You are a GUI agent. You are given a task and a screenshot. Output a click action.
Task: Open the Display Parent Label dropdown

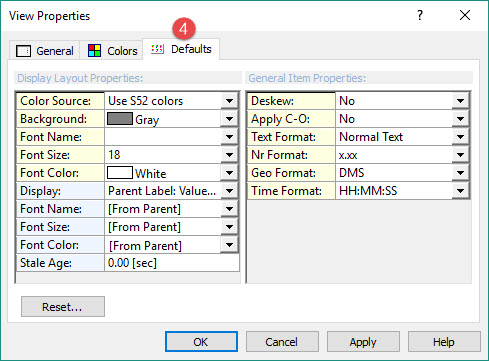click(x=229, y=191)
